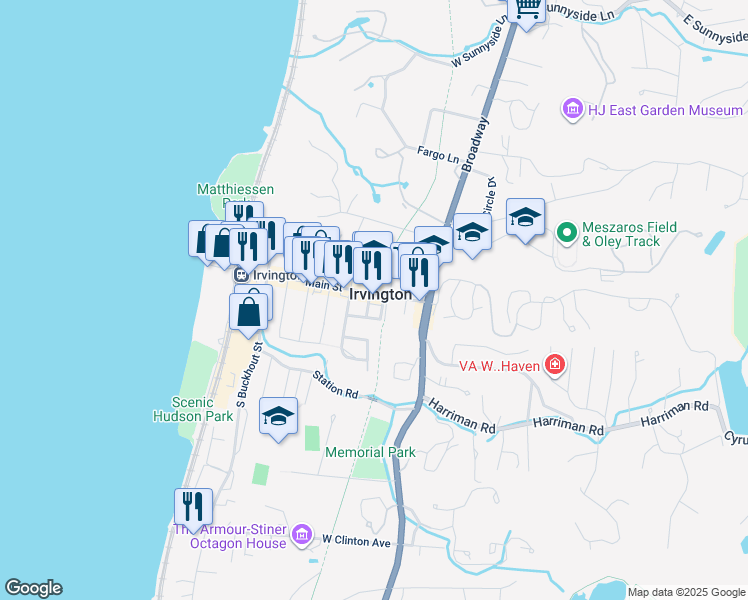
Task: Click the Memorial Park label
Action: coord(370,452)
